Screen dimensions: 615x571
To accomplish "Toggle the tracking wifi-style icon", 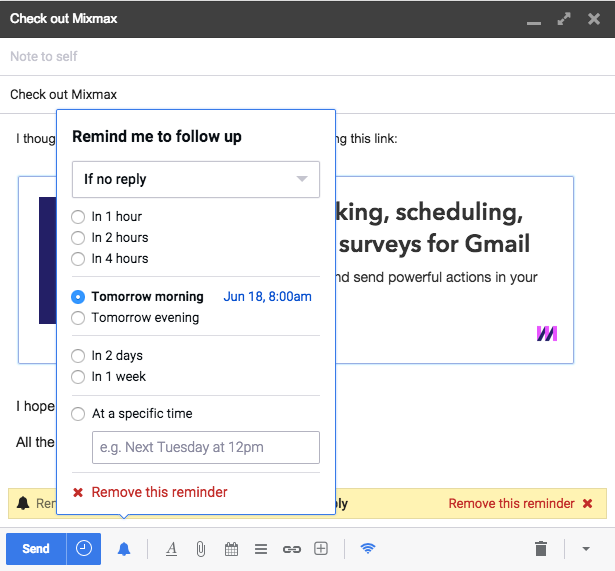I will [368, 548].
